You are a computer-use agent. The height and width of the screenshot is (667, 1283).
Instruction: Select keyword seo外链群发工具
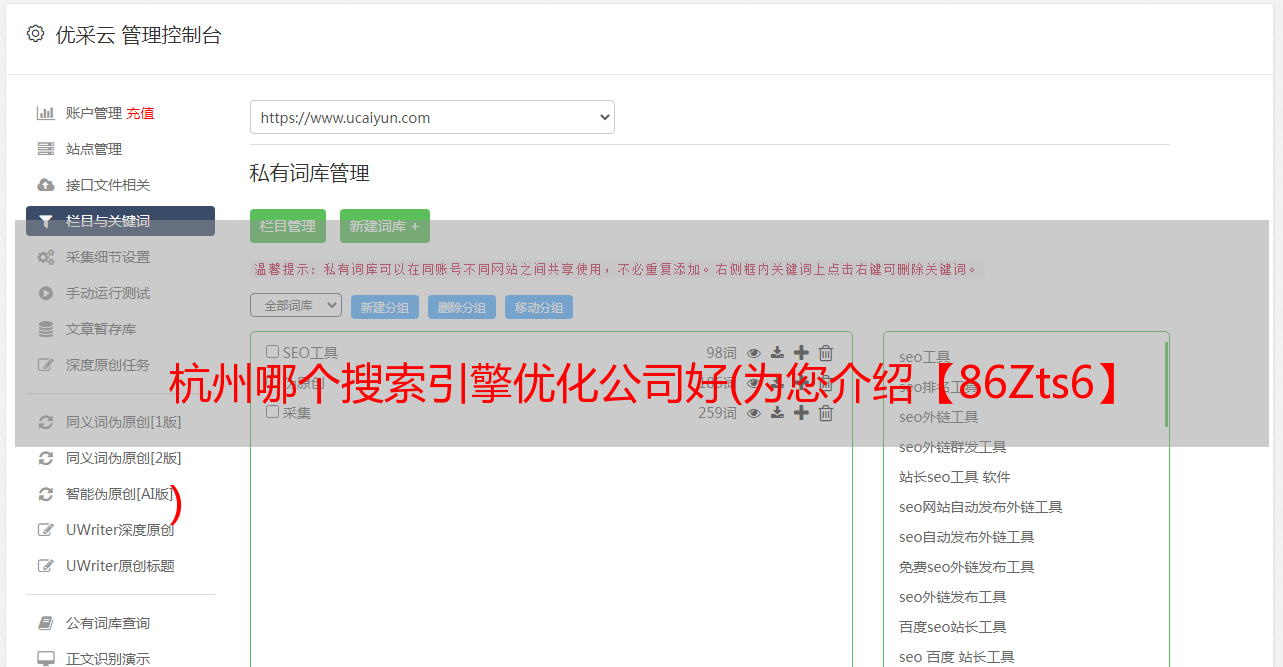(x=953, y=447)
